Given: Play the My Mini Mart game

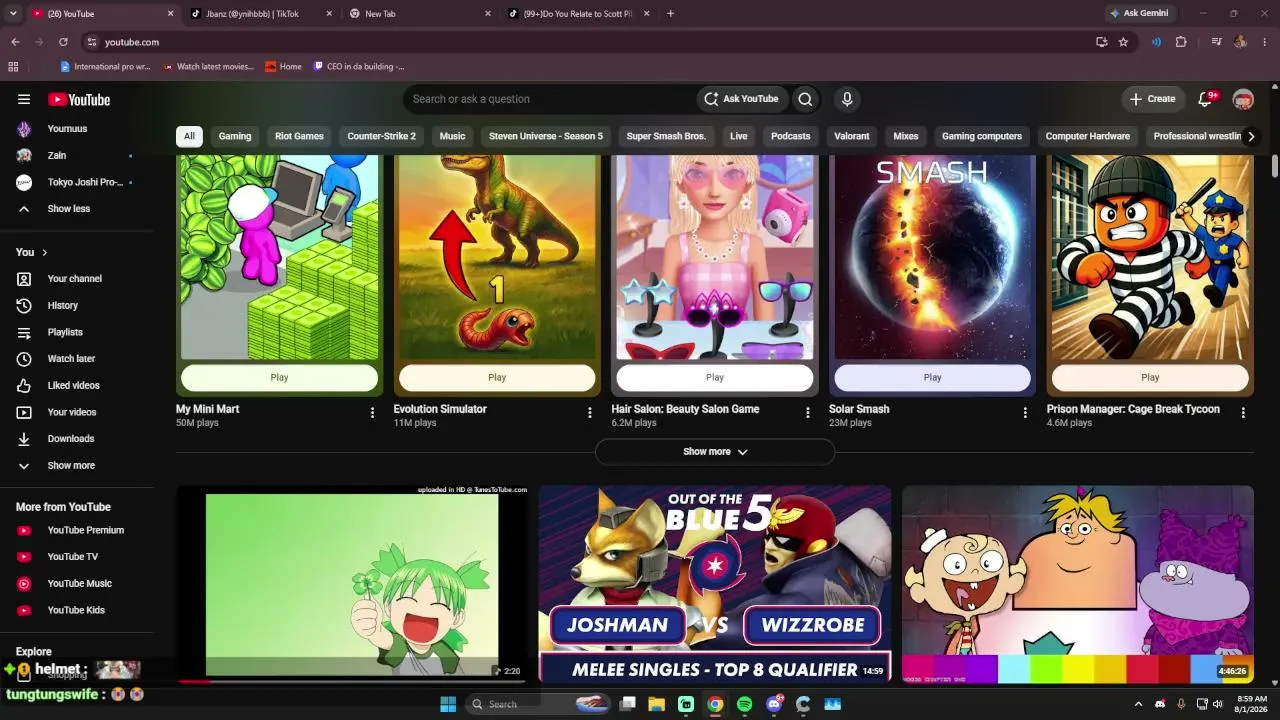Looking at the screenshot, I should 279,377.
